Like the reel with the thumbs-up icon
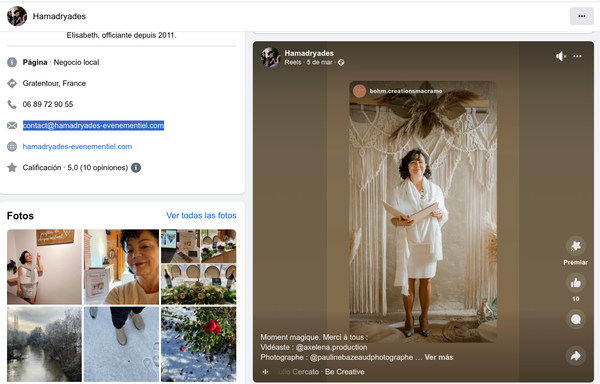This screenshot has height=384, width=600. click(576, 283)
